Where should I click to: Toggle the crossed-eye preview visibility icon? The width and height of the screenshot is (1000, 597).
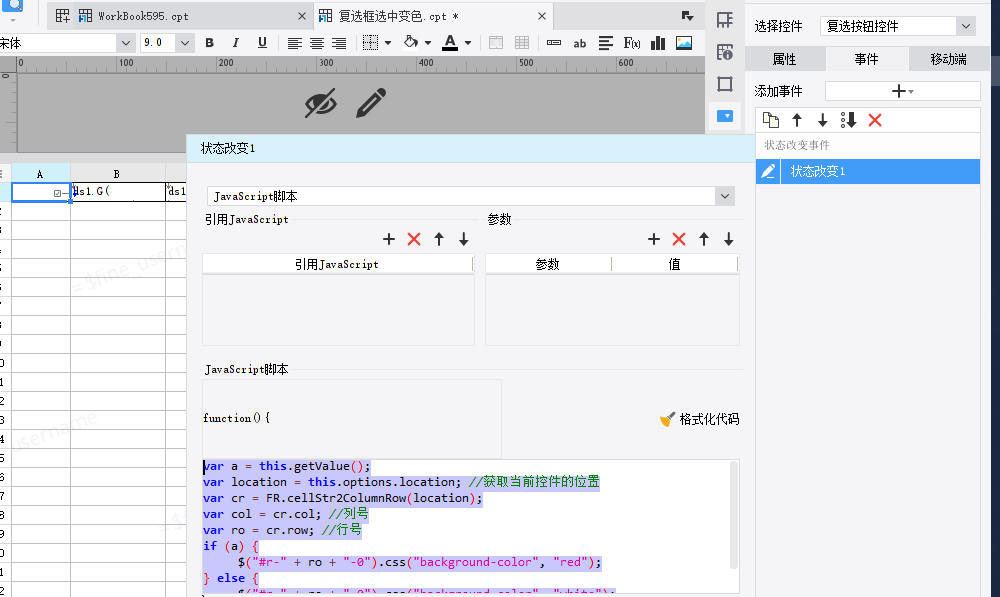[320, 103]
